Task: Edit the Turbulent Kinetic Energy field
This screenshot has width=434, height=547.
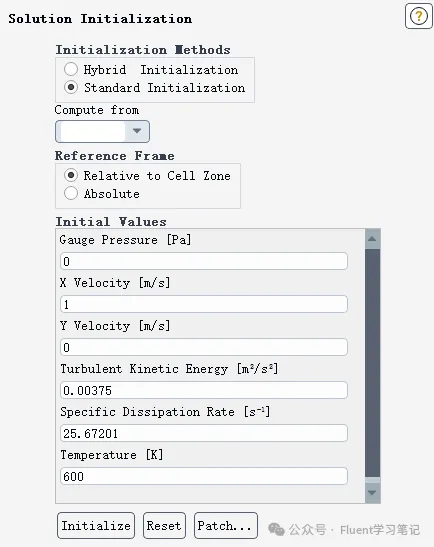Action: point(204,390)
